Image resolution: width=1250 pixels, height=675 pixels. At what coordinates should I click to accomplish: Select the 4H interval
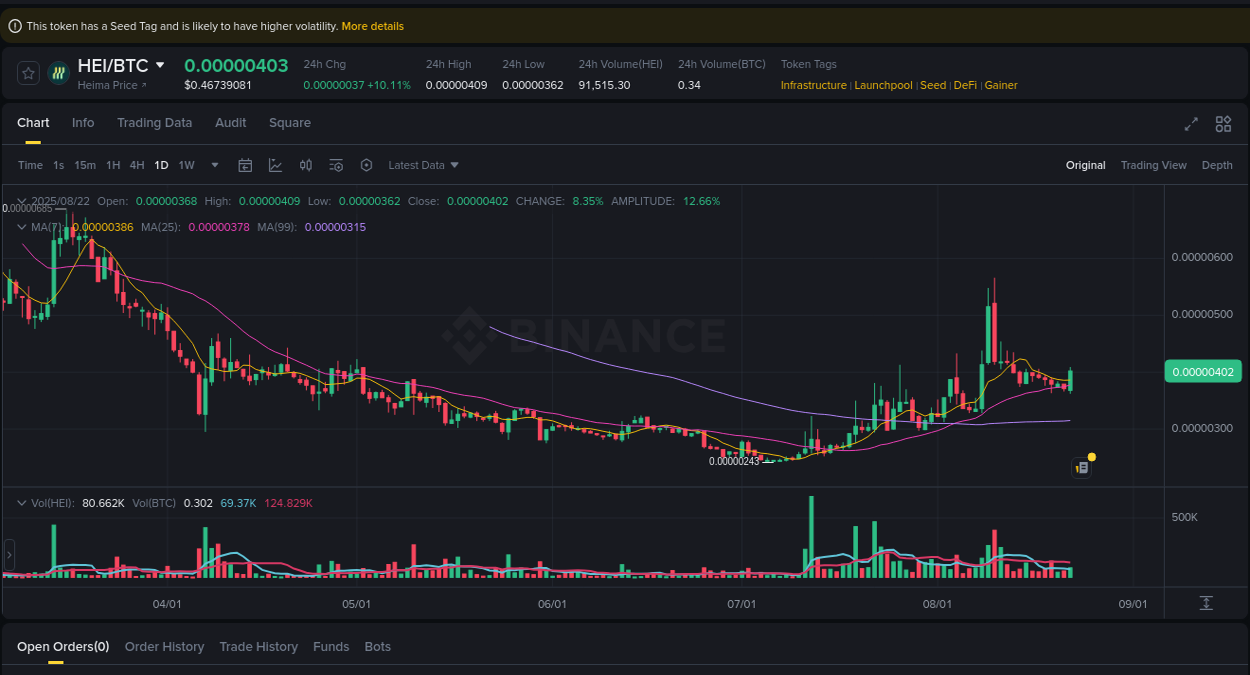[137, 165]
